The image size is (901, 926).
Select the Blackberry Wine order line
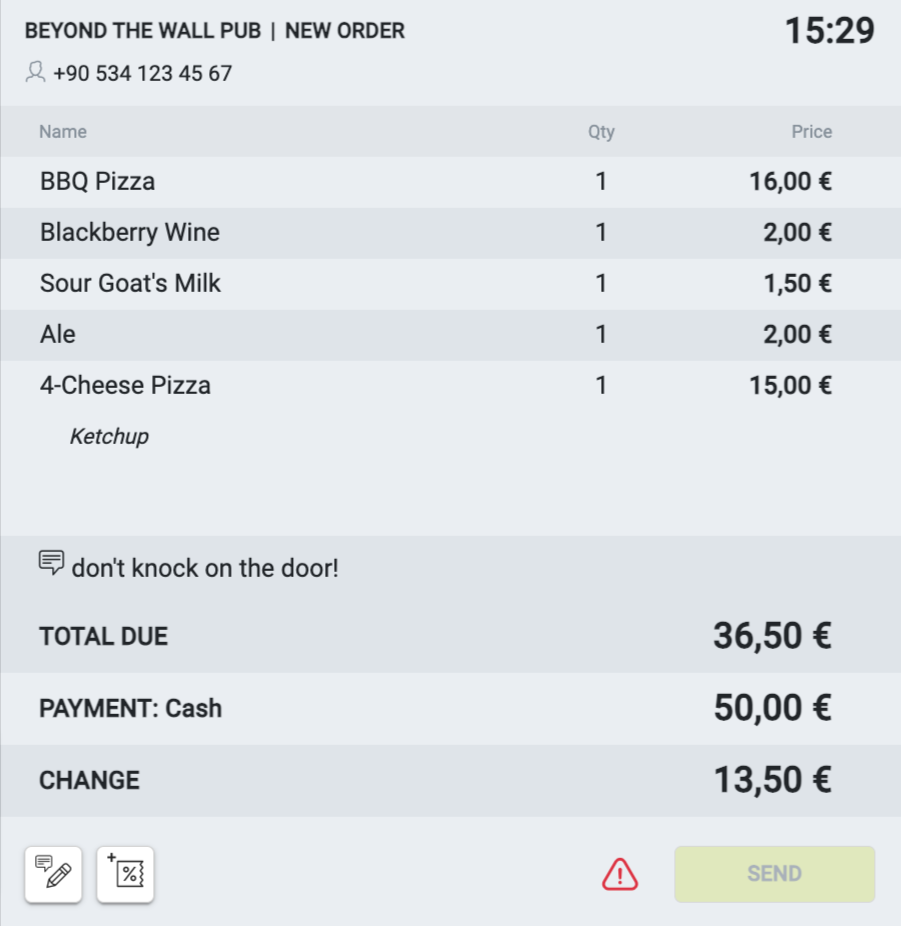click(x=130, y=233)
